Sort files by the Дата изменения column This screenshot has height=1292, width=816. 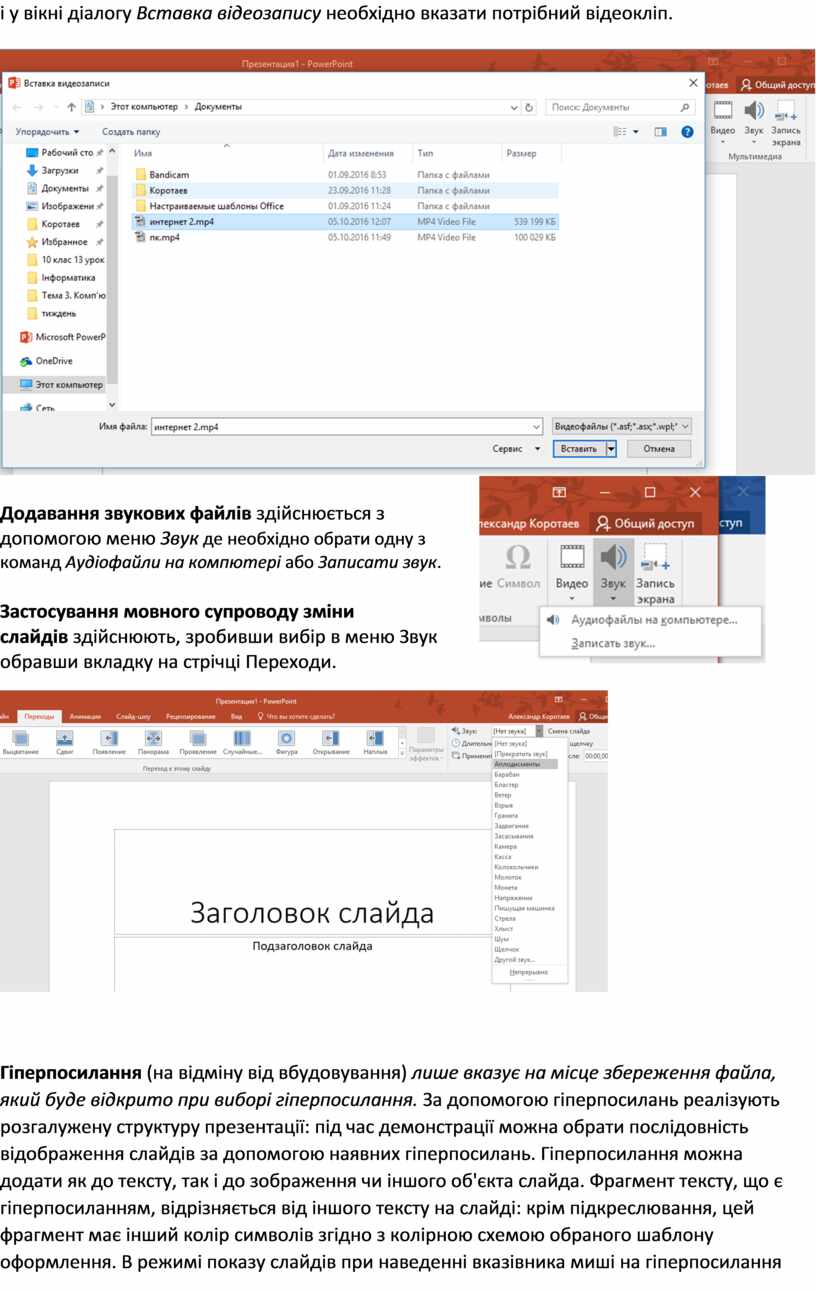(x=361, y=154)
